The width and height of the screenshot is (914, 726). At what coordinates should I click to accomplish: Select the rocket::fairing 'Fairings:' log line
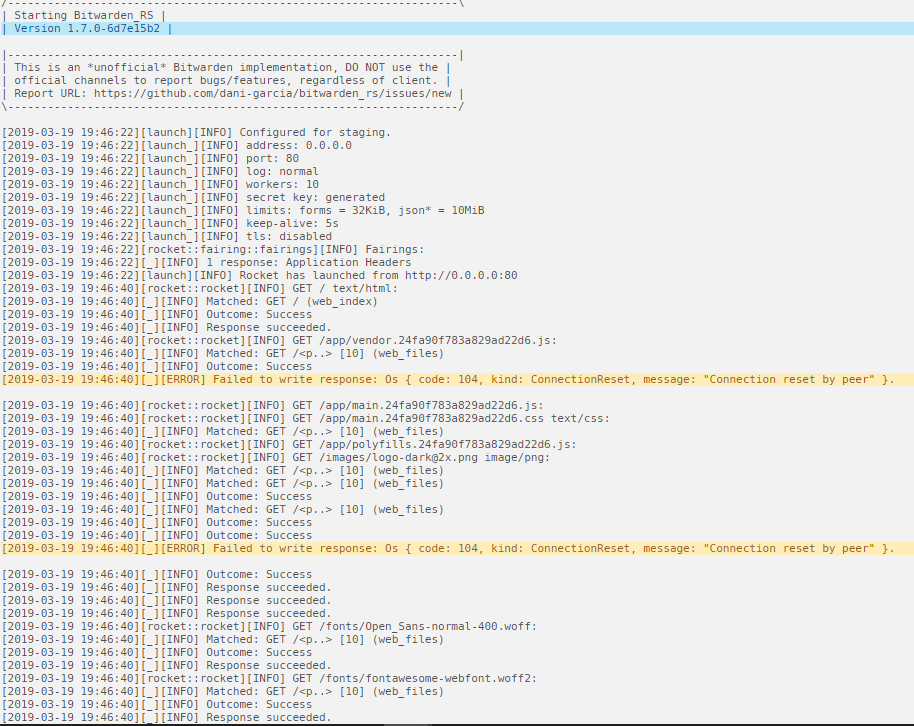(213, 249)
